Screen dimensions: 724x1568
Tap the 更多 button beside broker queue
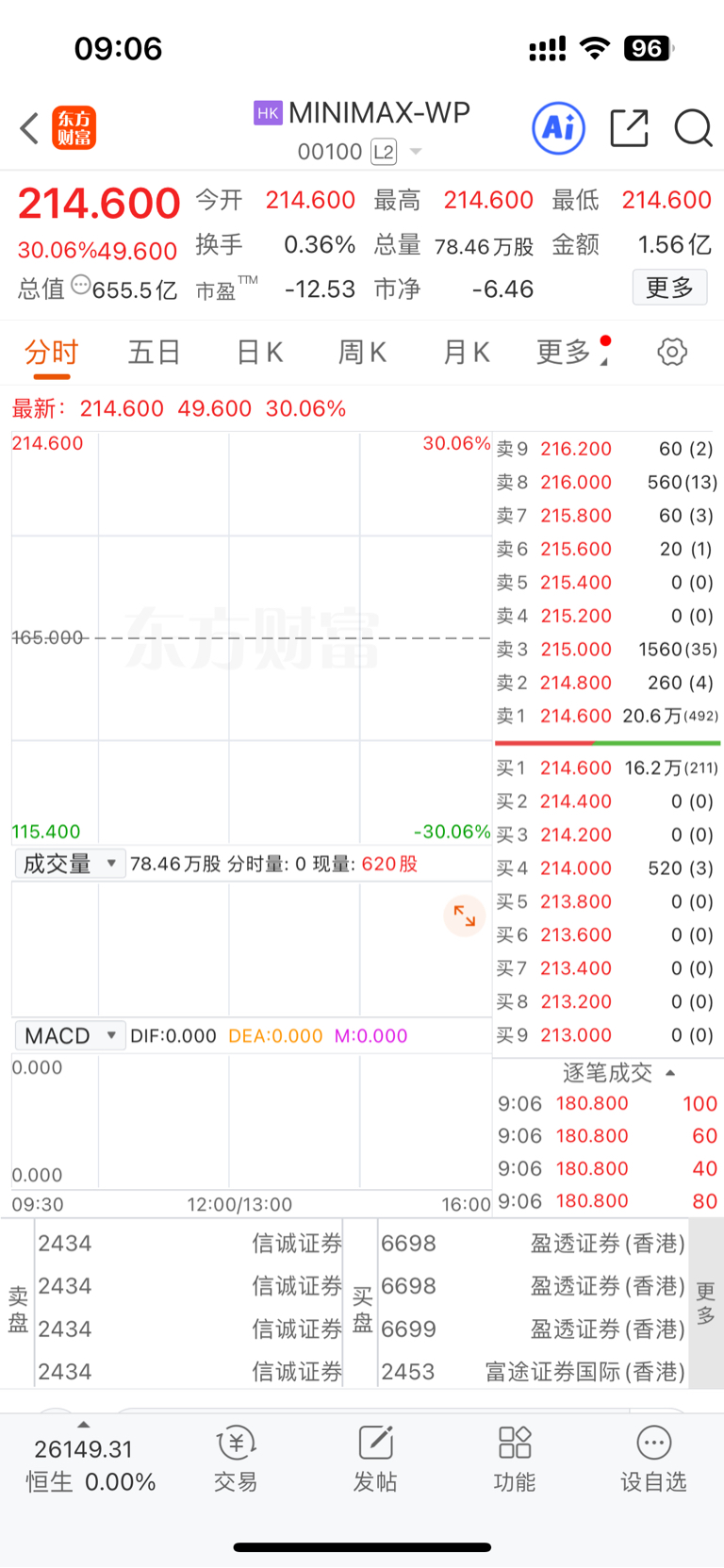[x=705, y=1303]
